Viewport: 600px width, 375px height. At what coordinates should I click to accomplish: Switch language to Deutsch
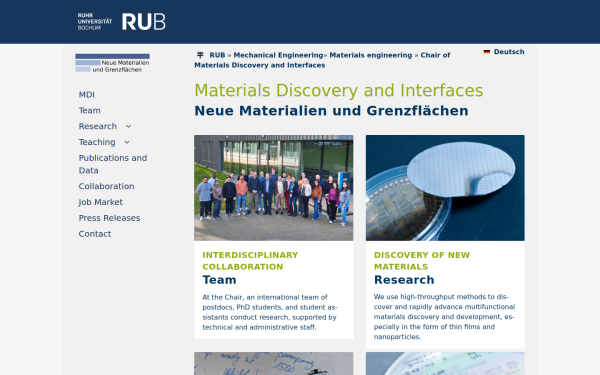point(509,52)
